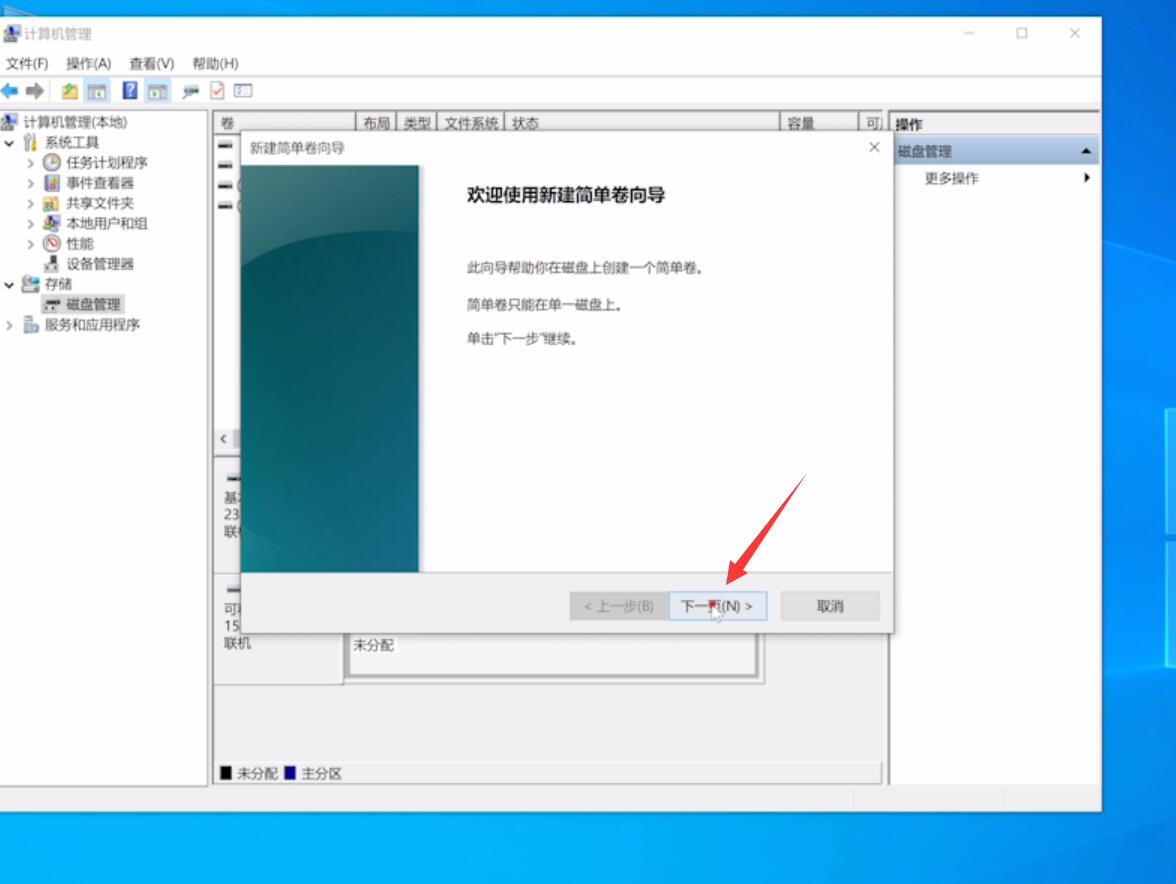The image size is (1176, 884).
Task: Click the black 未分配 legend swatch
Action: click(226, 772)
